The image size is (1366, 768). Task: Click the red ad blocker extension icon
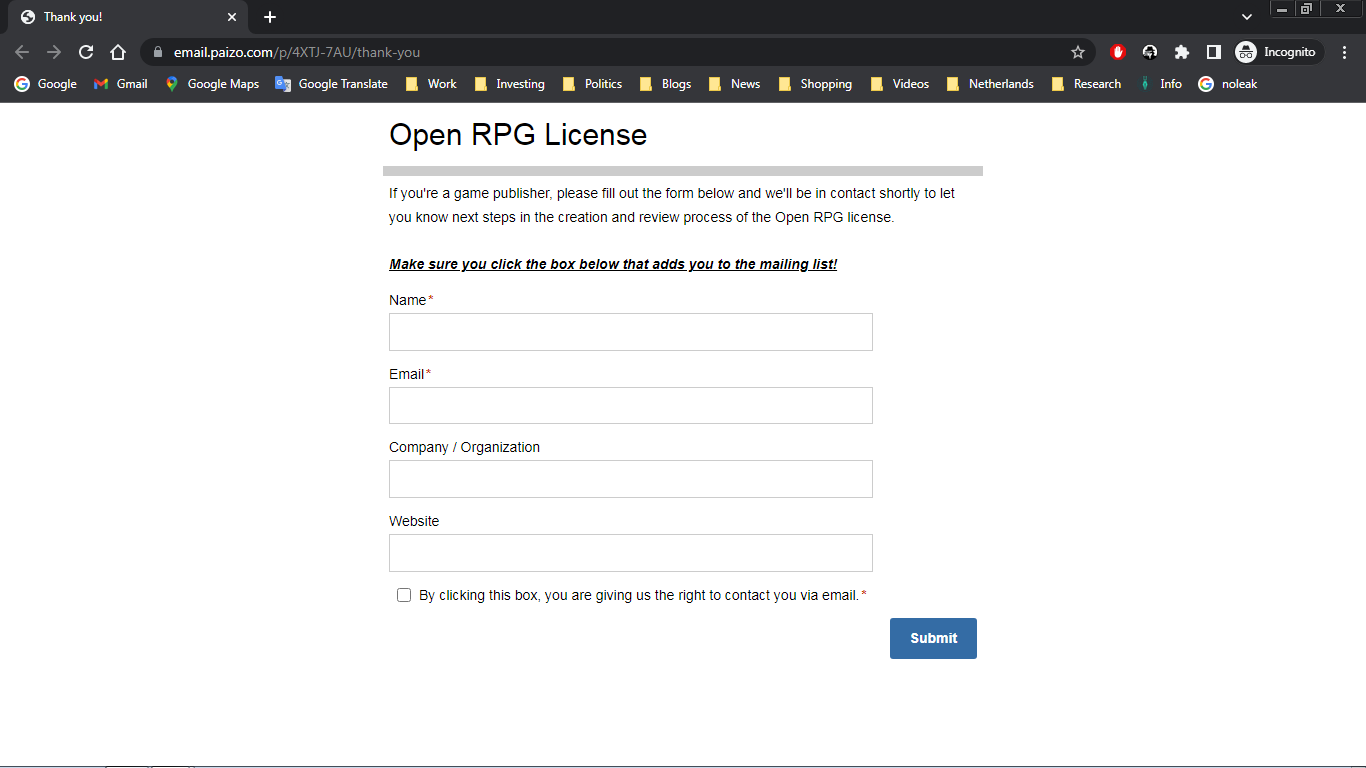tap(1118, 52)
